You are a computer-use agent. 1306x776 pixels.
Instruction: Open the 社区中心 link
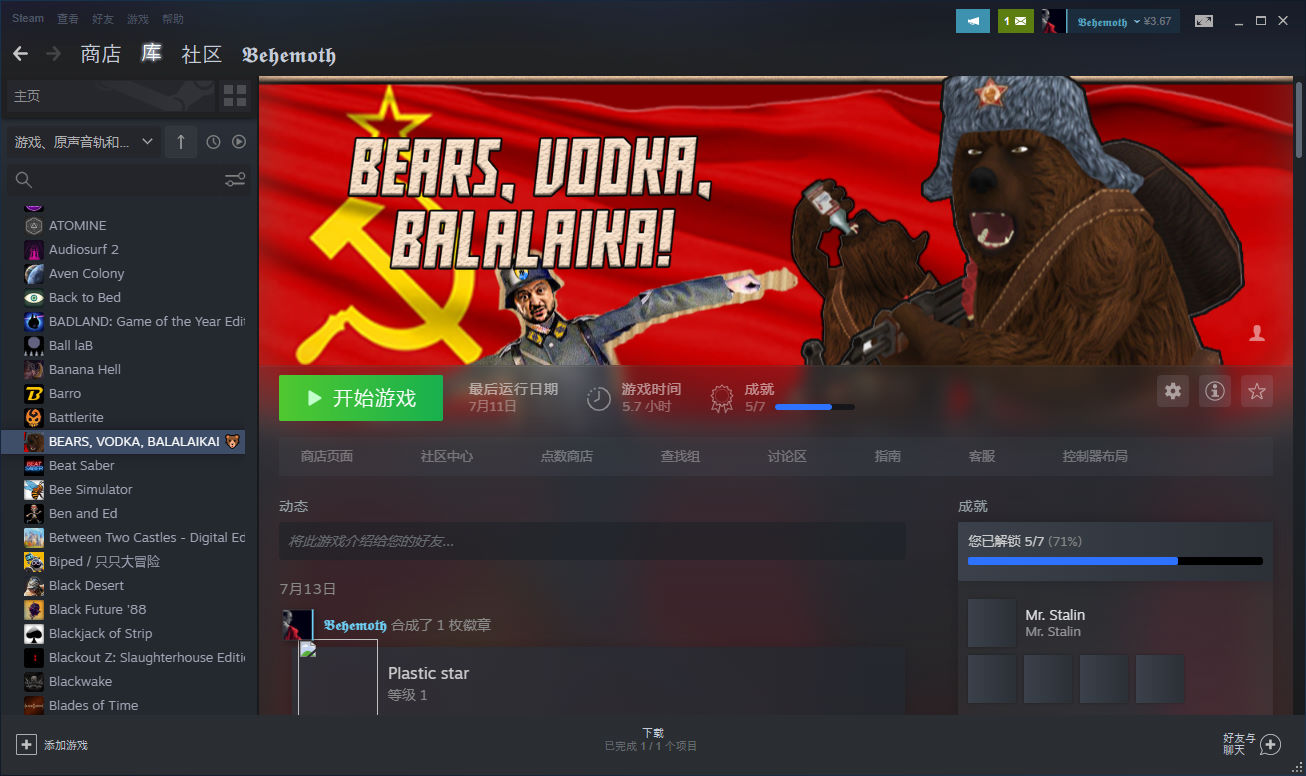(x=447, y=456)
